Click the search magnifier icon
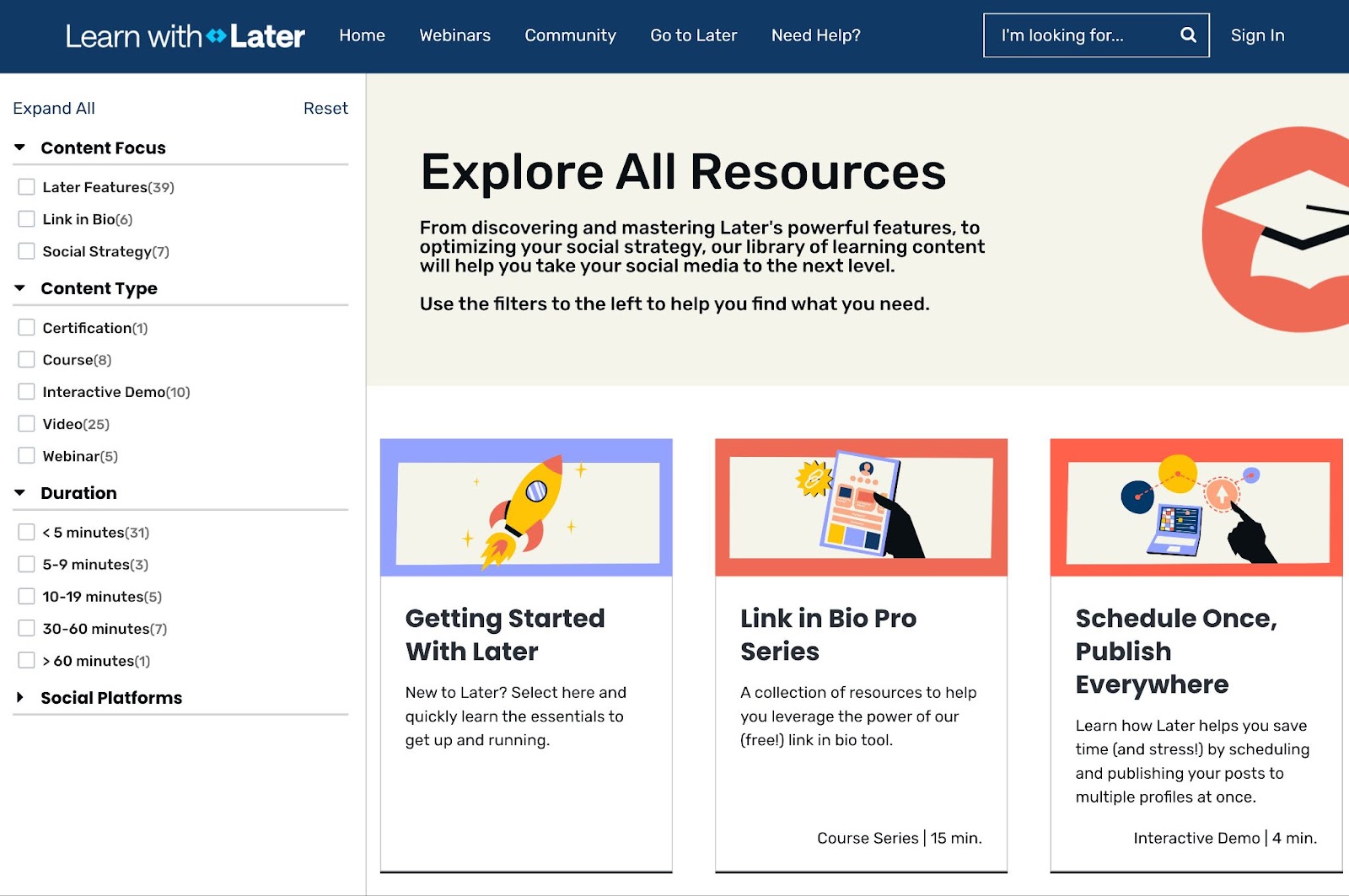 click(1188, 35)
